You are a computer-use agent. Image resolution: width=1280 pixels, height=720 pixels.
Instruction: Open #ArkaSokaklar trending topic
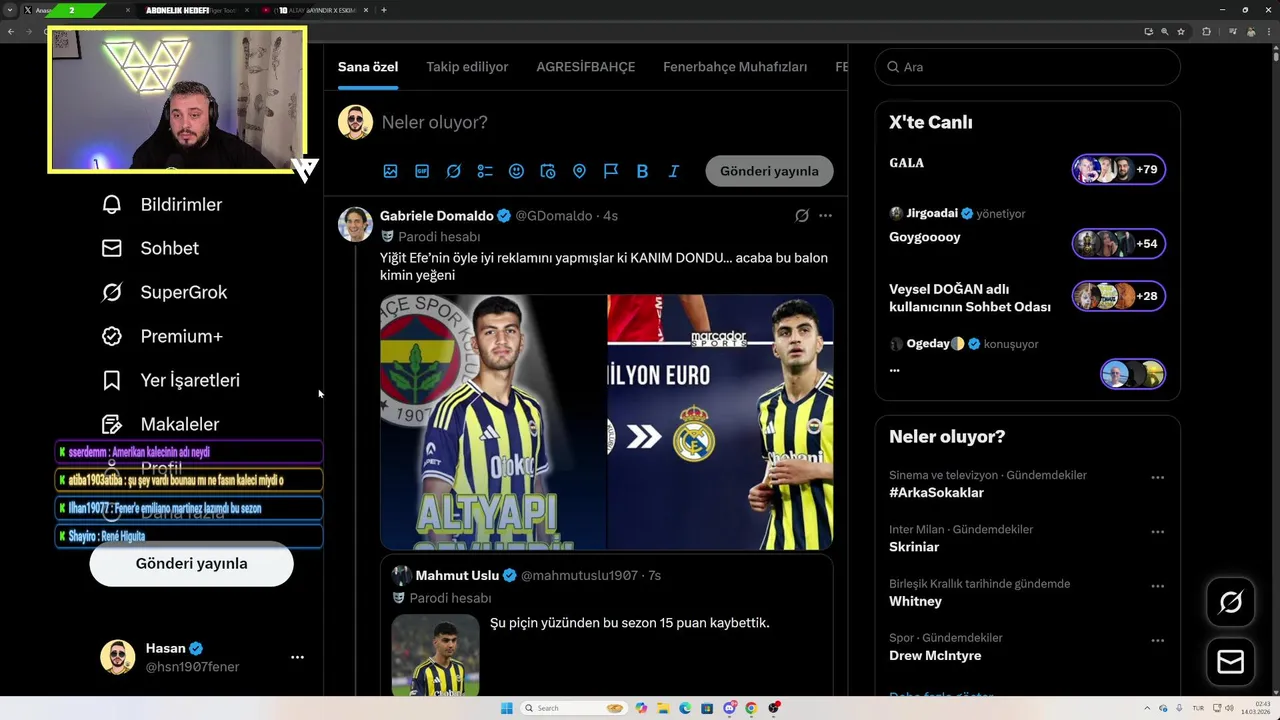tap(936, 493)
